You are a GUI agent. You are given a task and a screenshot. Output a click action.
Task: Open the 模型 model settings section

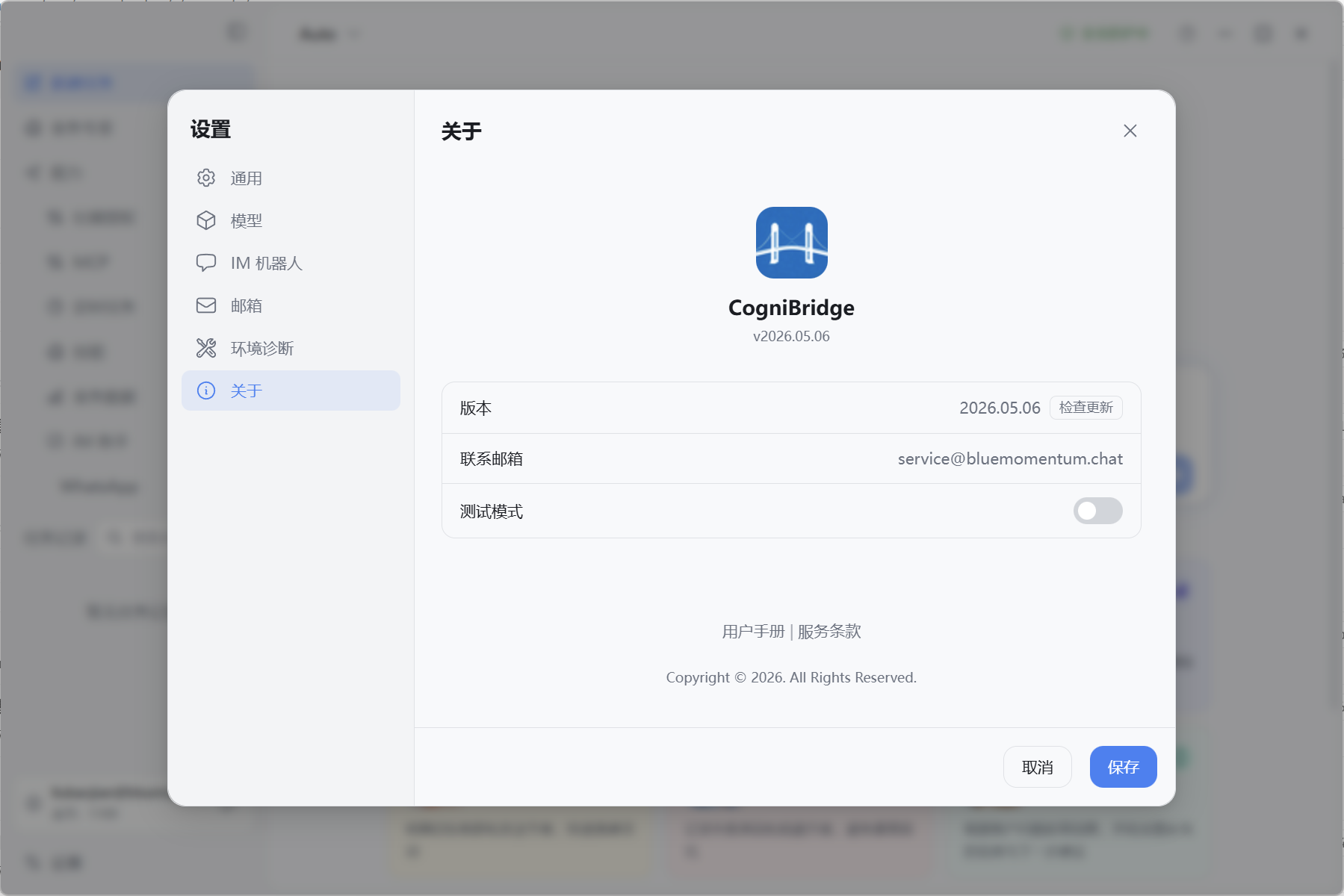click(291, 220)
